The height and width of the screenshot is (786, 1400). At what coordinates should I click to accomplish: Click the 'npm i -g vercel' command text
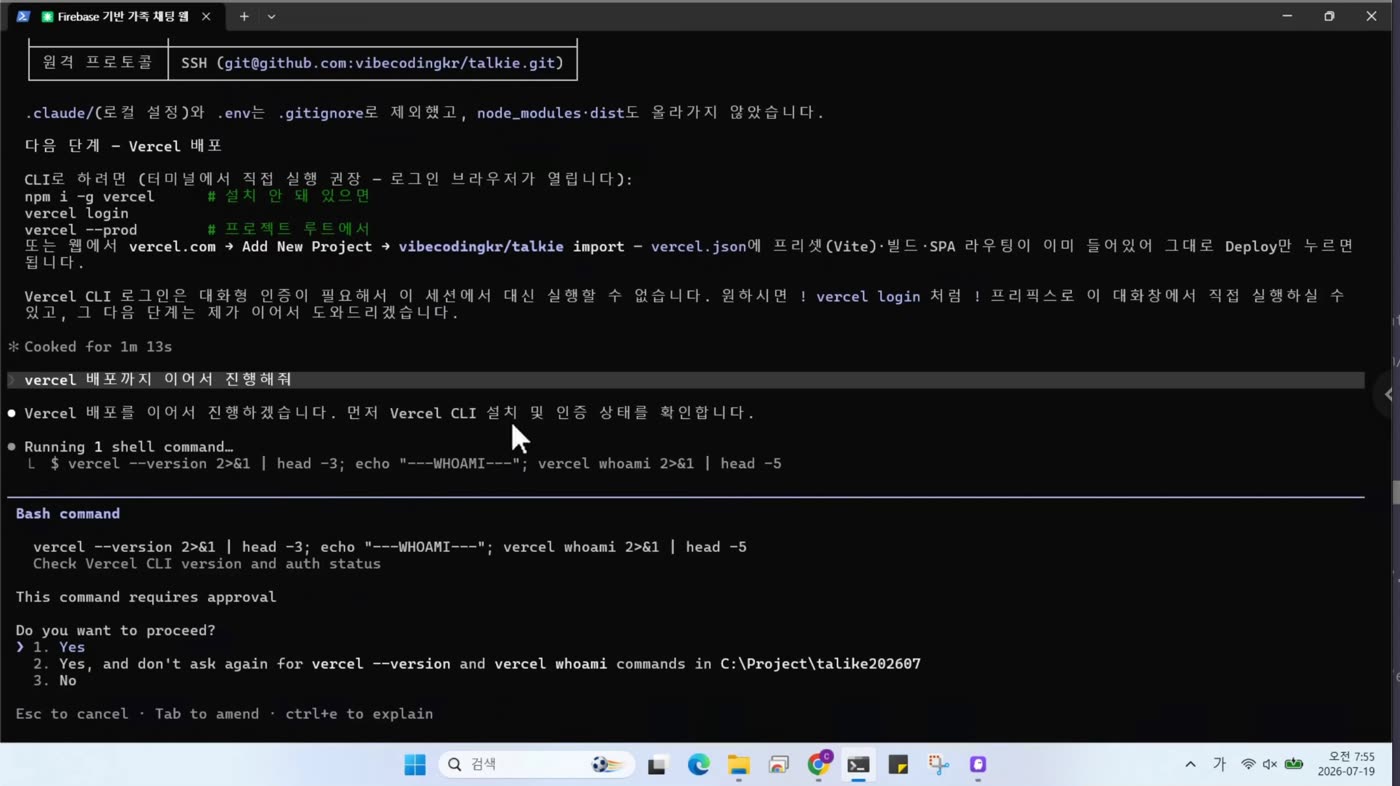[x=90, y=197]
